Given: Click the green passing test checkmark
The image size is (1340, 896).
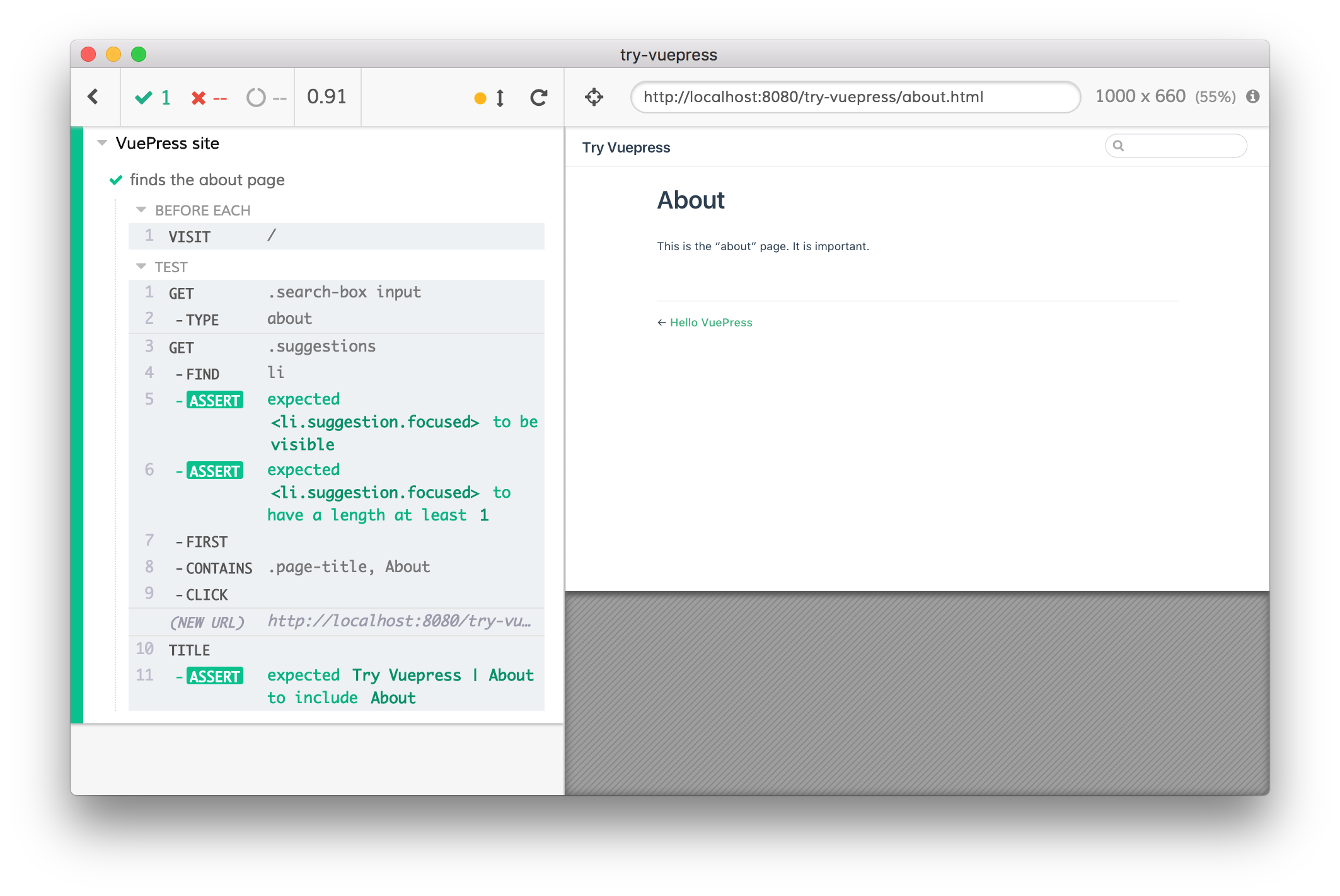Looking at the screenshot, I should (116, 180).
